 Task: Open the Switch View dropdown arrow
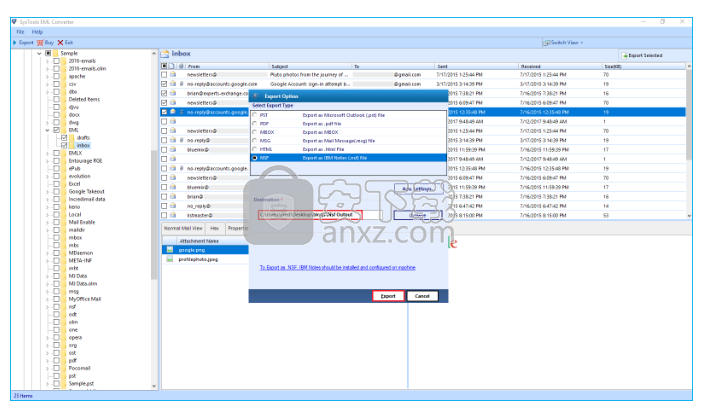click(582, 43)
